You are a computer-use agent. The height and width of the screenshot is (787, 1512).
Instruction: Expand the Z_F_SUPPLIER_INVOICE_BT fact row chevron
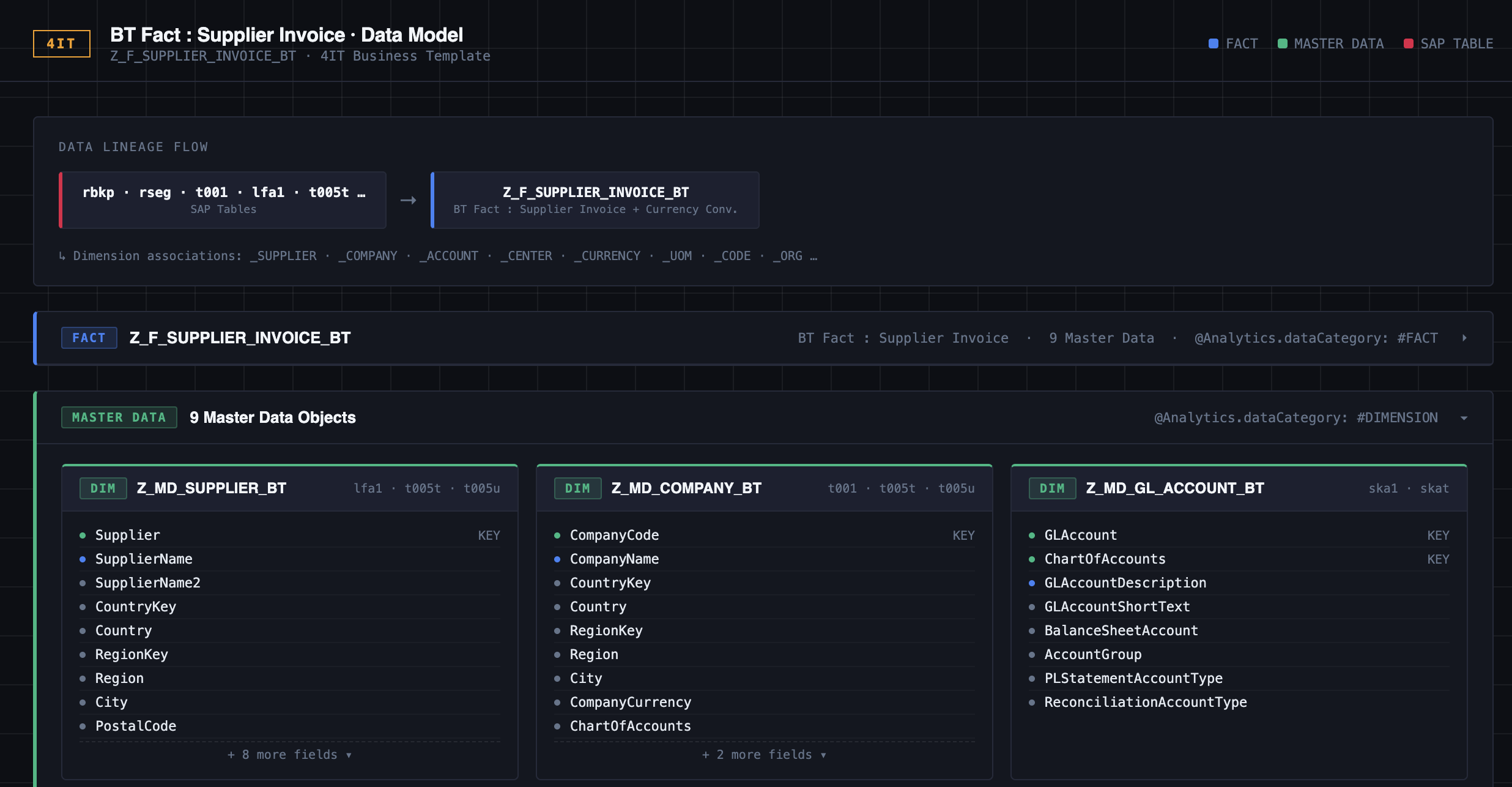coord(1464,337)
